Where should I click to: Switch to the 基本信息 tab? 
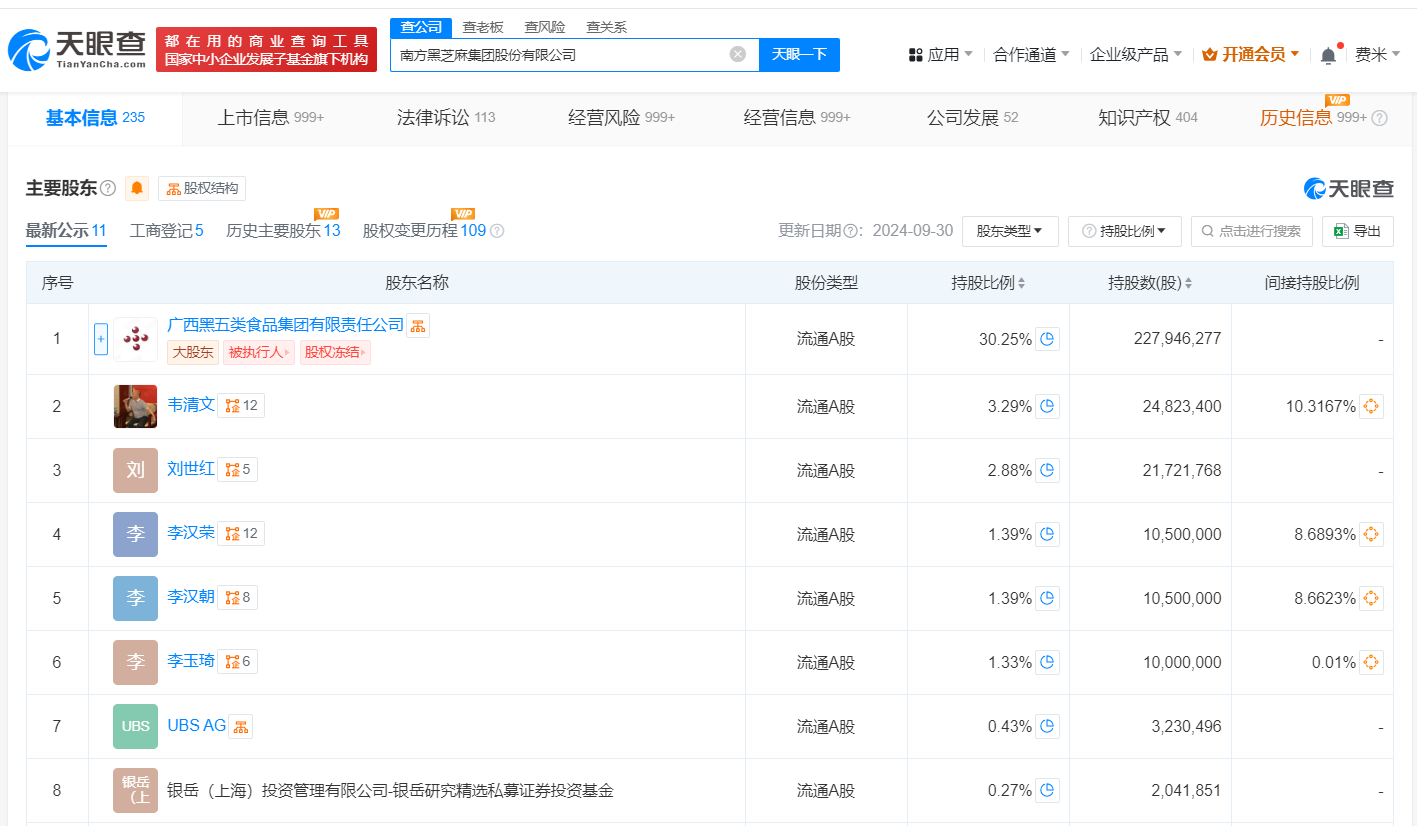click(x=95, y=118)
